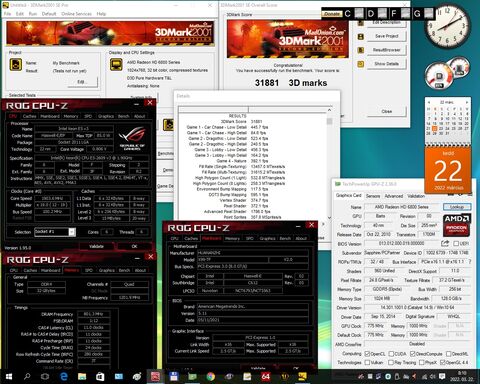Click Close button in the Overall Score window
Screen dimensions: 480x384
coord(387,111)
